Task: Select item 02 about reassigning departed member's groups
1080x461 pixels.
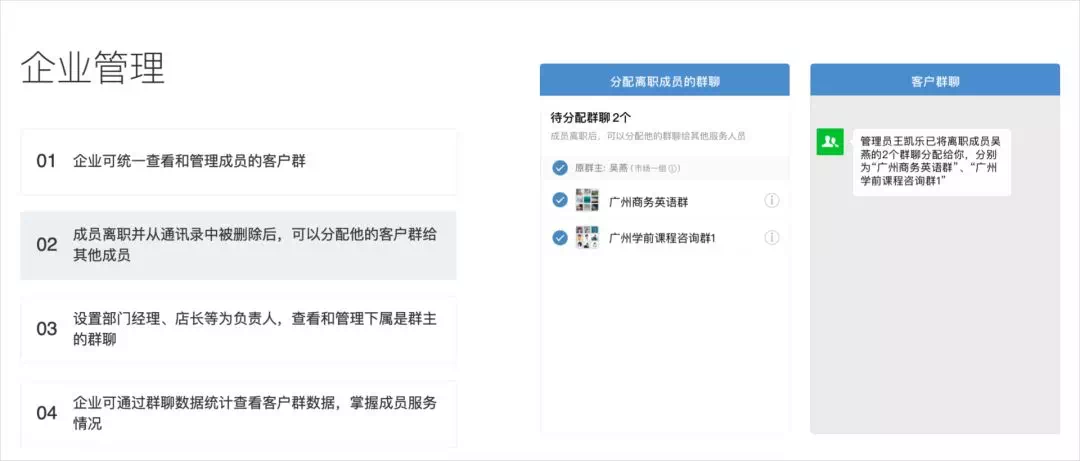Action: pyautogui.click(x=238, y=245)
